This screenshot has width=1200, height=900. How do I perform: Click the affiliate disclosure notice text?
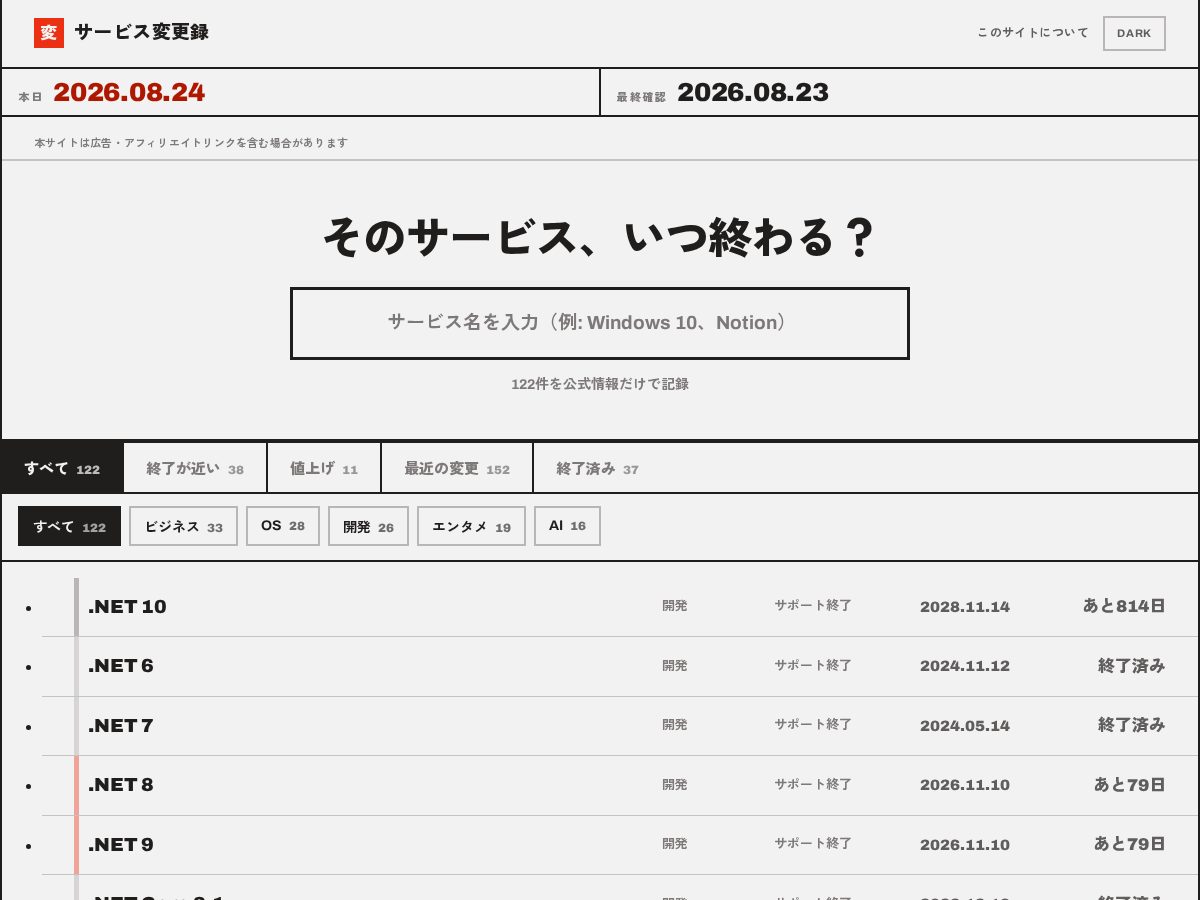[x=191, y=143]
